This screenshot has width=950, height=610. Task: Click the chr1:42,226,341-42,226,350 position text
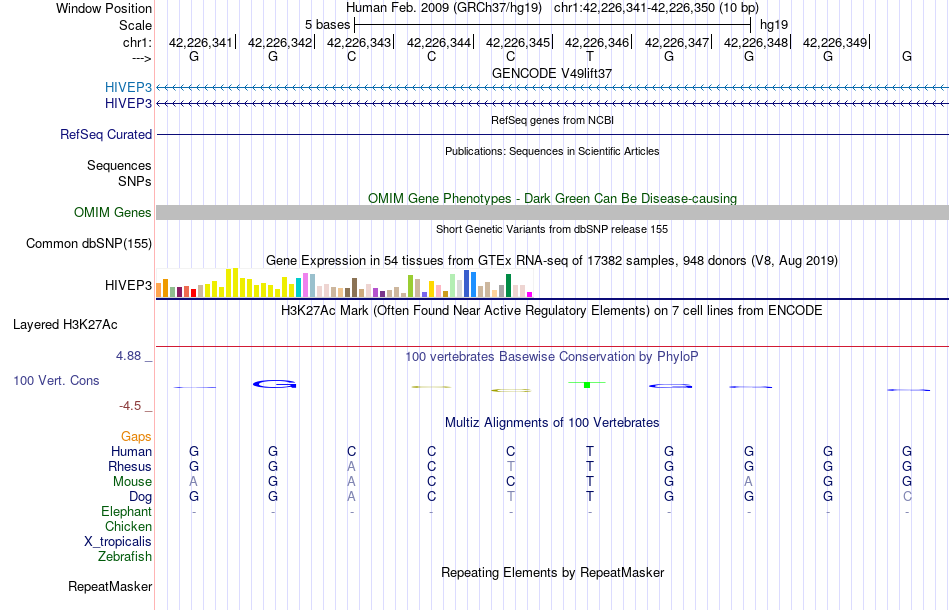point(656,8)
